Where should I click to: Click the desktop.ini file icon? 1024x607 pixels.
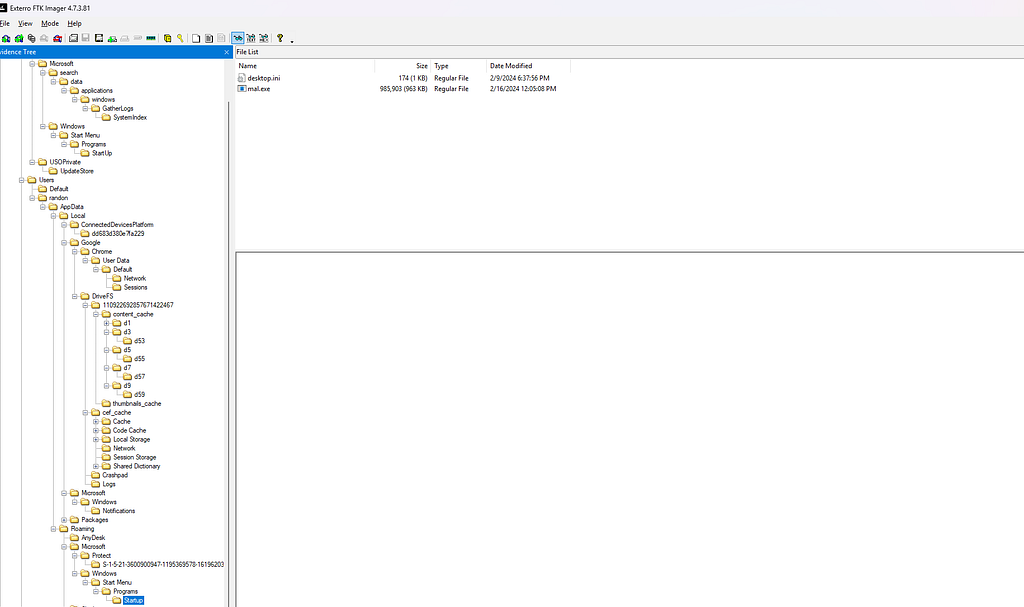242,78
